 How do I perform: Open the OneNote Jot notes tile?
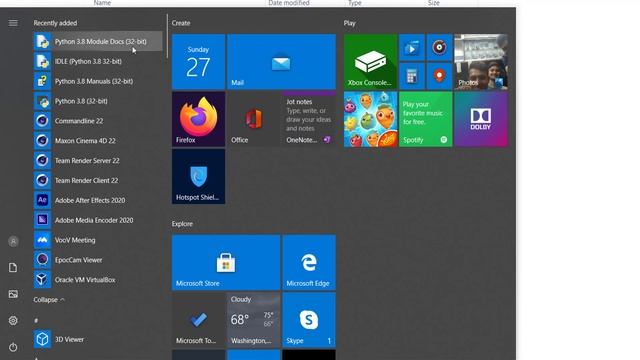tap(309, 119)
